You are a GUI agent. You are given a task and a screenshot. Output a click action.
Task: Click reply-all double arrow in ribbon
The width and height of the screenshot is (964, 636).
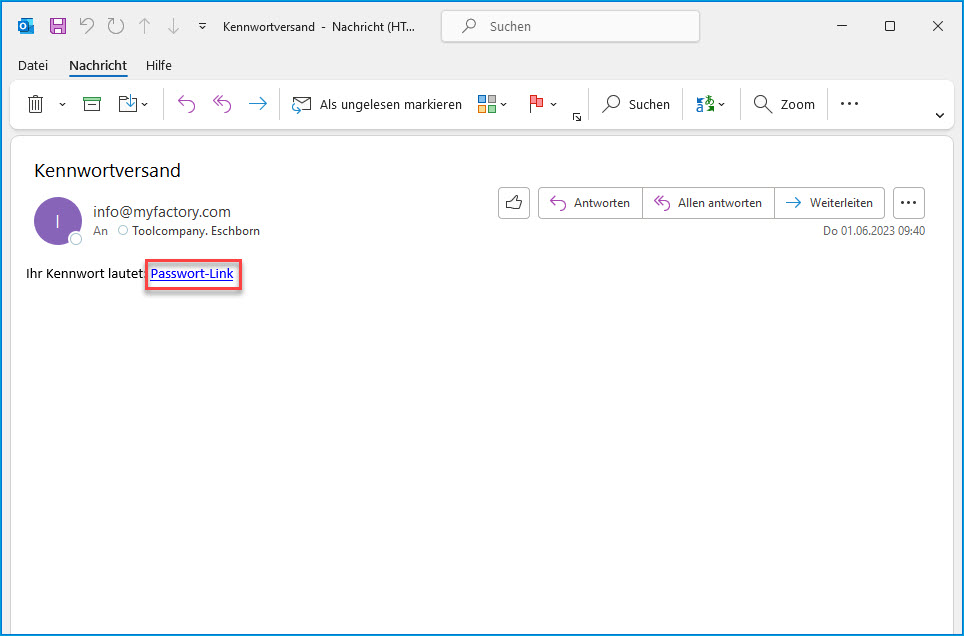(x=222, y=104)
